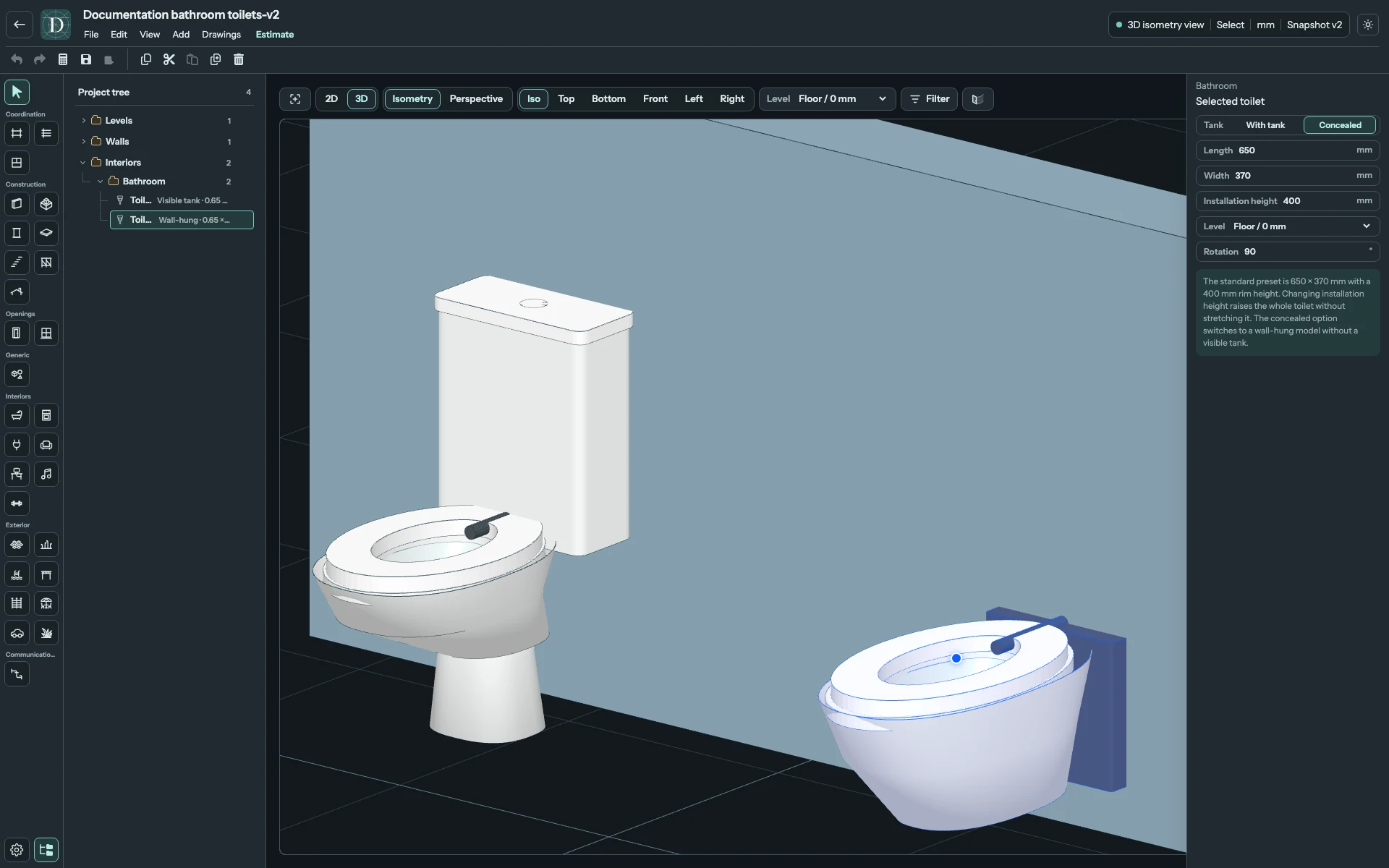The image size is (1389, 868).
Task: Select the car exterior tool
Action: [x=17, y=633]
